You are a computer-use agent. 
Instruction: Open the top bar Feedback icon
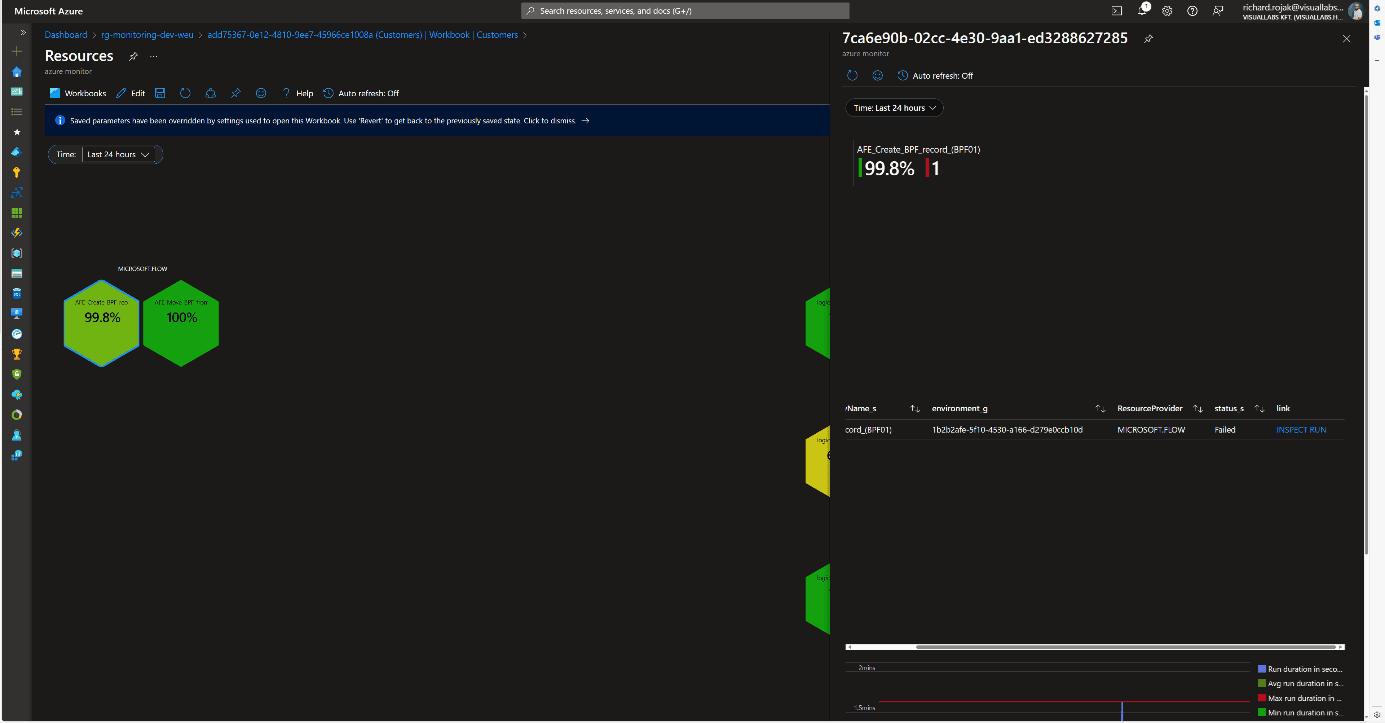pyautogui.click(x=1217, y=11)
